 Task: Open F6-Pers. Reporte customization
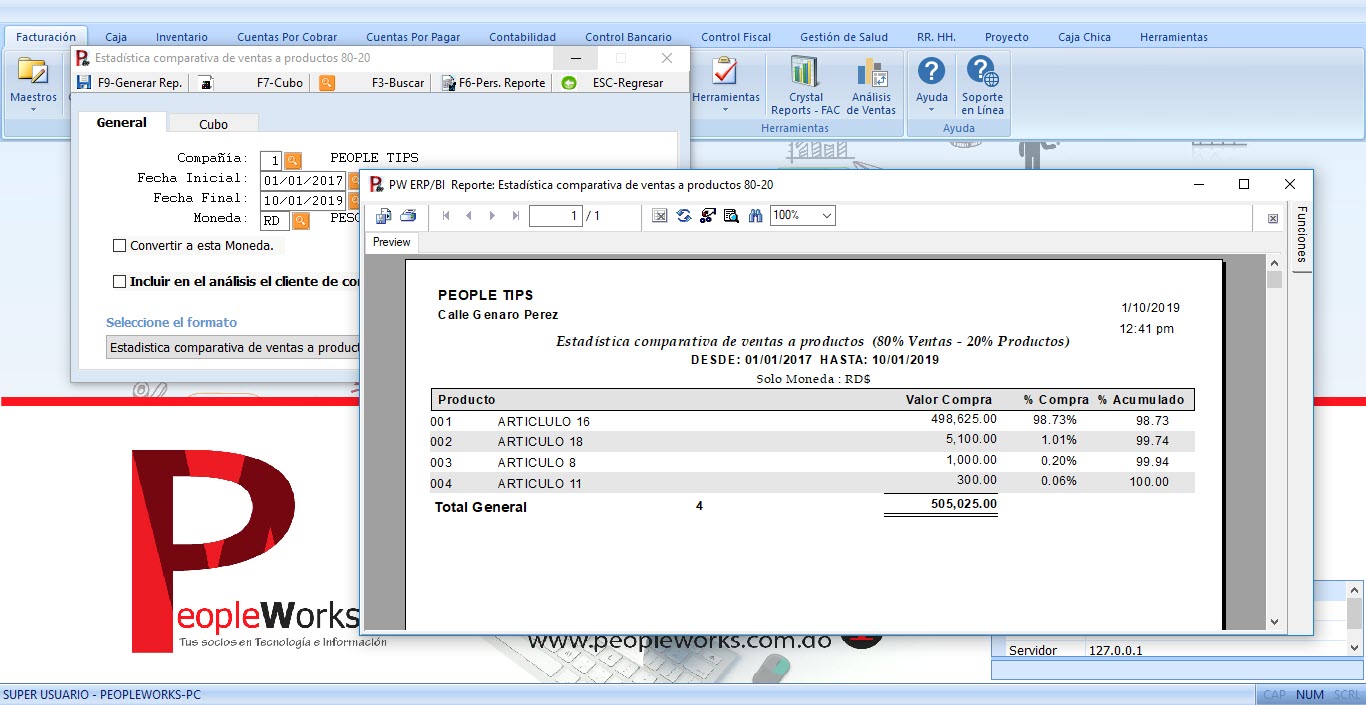(x=494, y=83)
